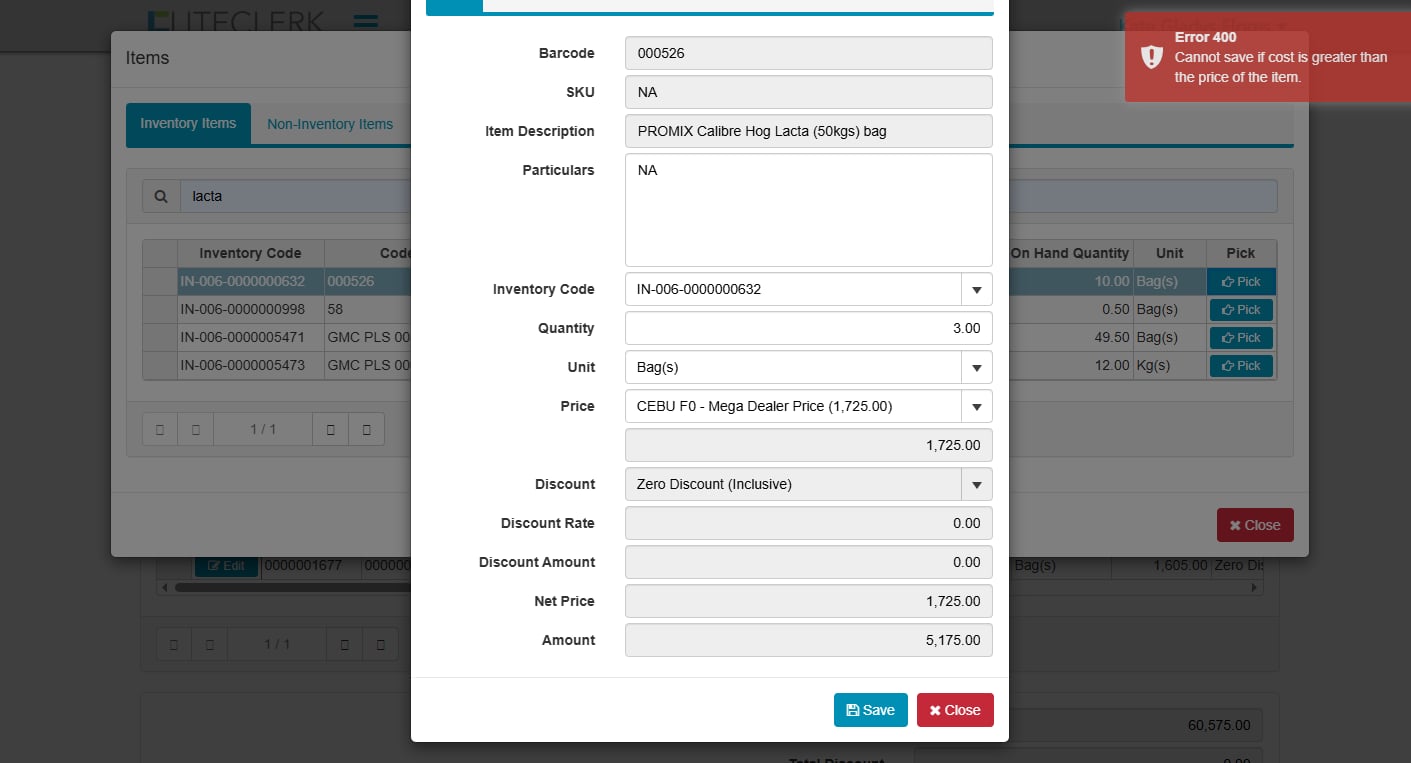1411x763 pixels.
Task: Click the Quantity field showing 3.00
Action: 808,328
